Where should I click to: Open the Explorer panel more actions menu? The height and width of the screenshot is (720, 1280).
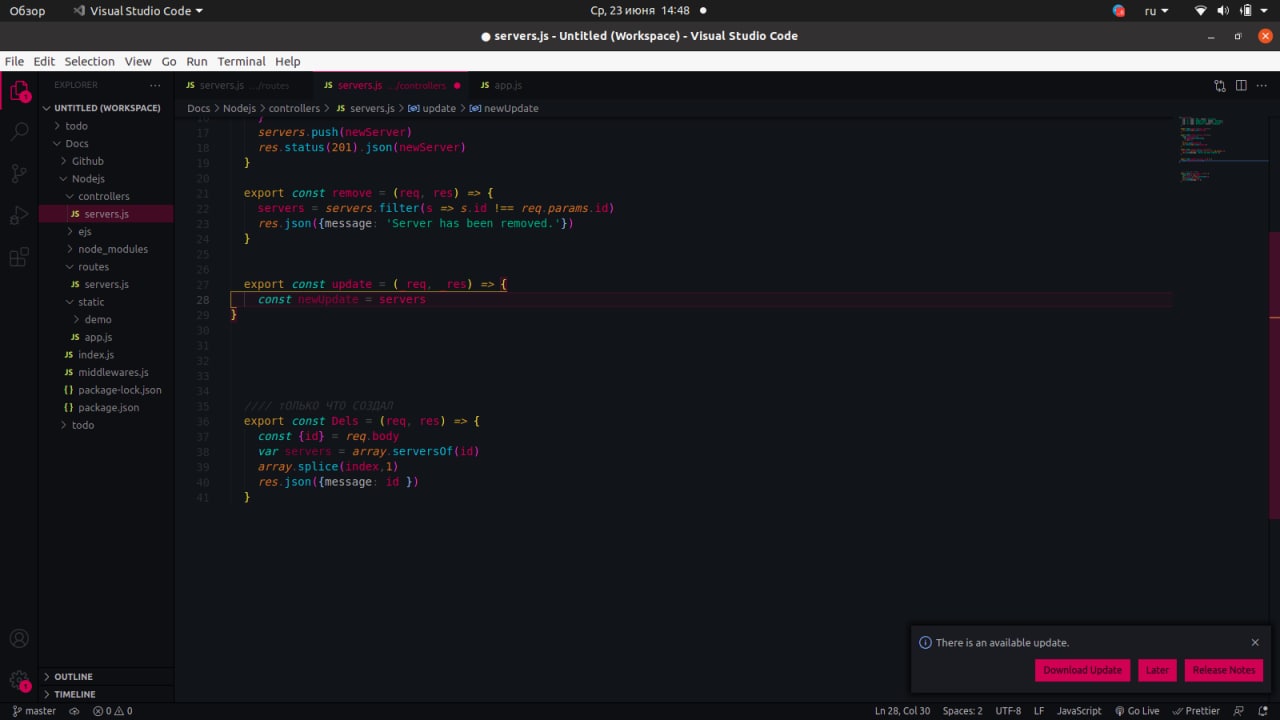[x=155, y=86]
